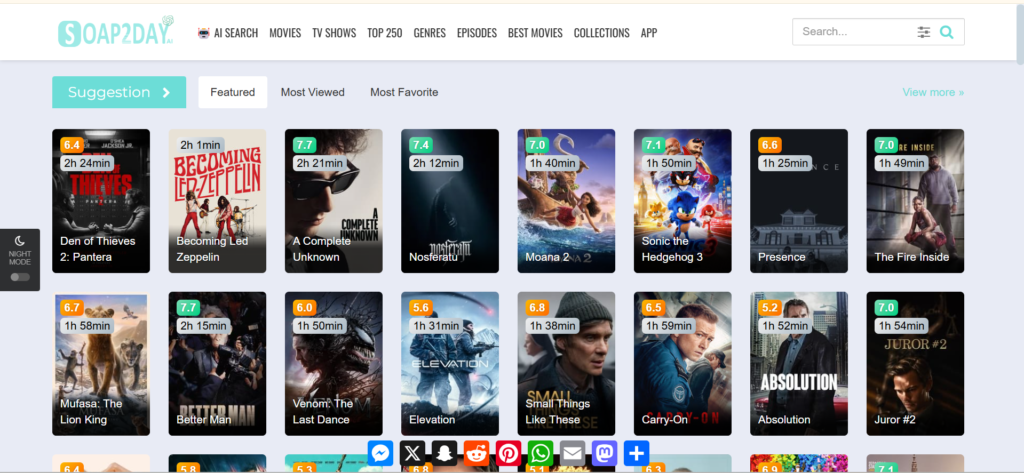Click the View more link
The width and height of the screenshot is (1024, 473).
click(933, 92)
